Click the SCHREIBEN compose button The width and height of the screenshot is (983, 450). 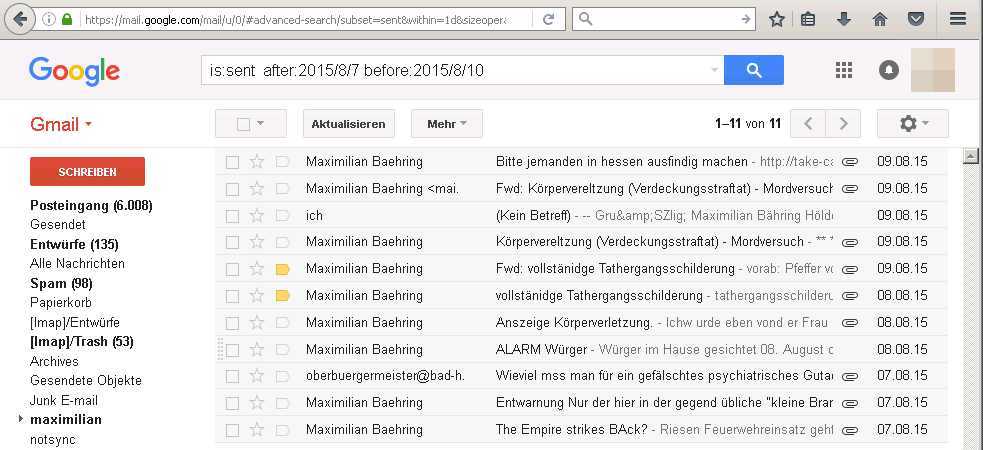point(87,172)
